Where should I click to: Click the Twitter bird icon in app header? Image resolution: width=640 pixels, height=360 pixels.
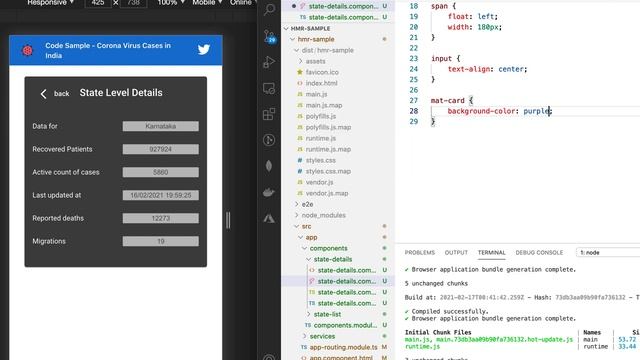pos(204,50)
